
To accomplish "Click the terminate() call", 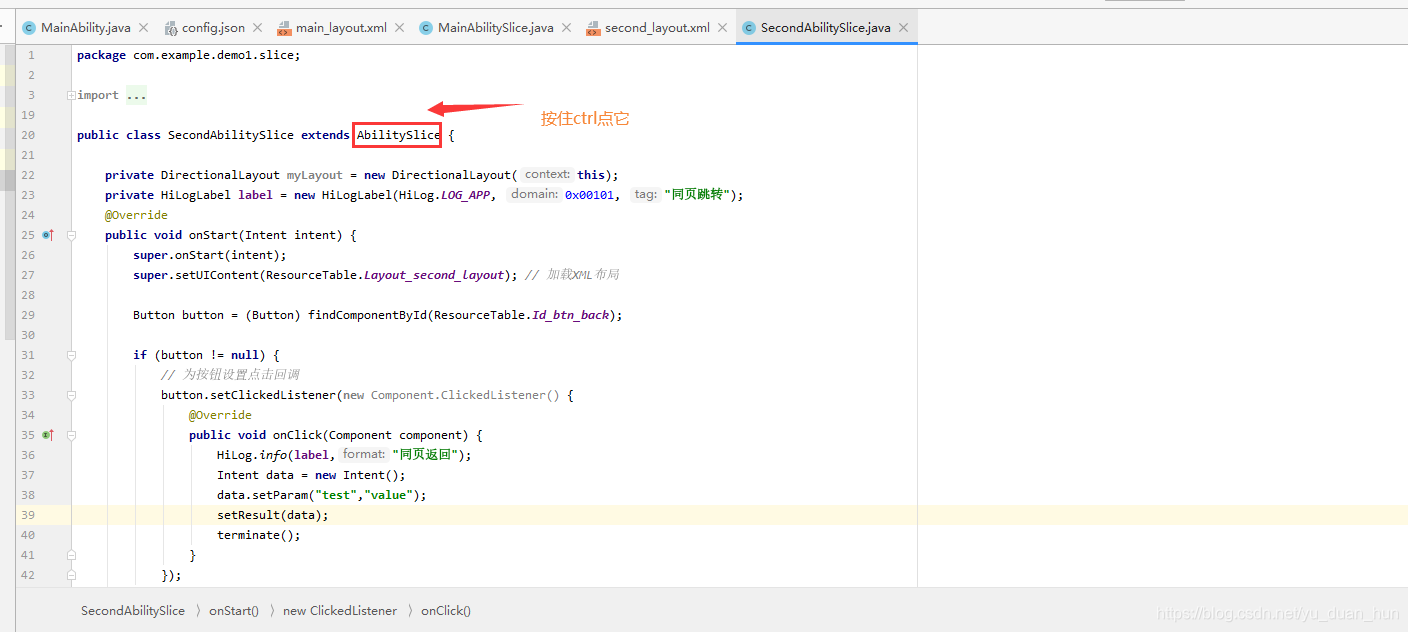I will coord(259,535).
